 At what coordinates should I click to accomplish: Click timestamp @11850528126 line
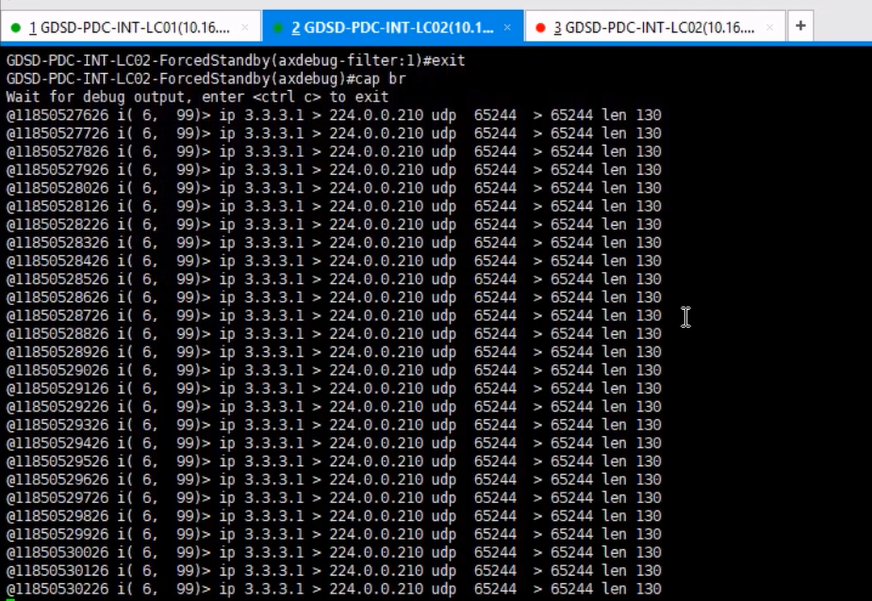[334, 207]
